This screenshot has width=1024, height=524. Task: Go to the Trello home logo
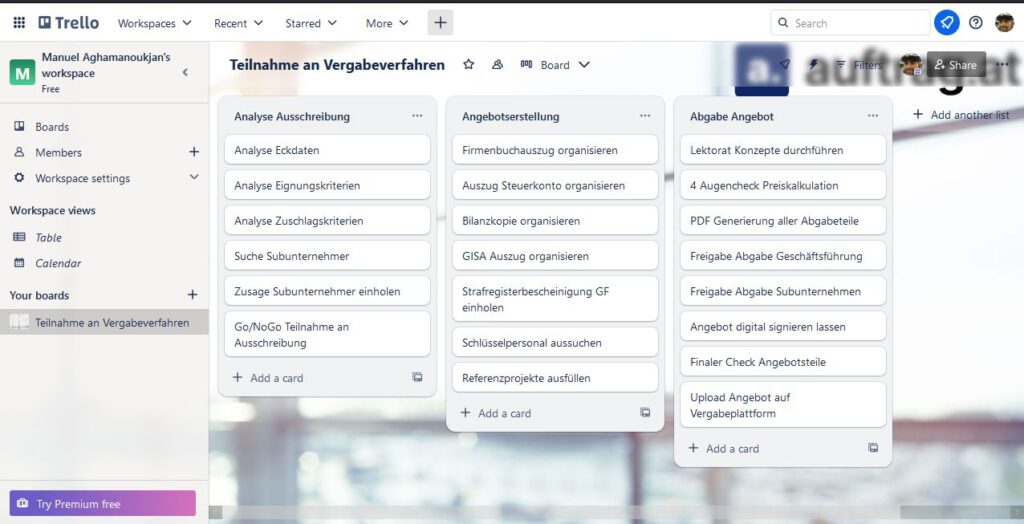[x=69, y=23]
